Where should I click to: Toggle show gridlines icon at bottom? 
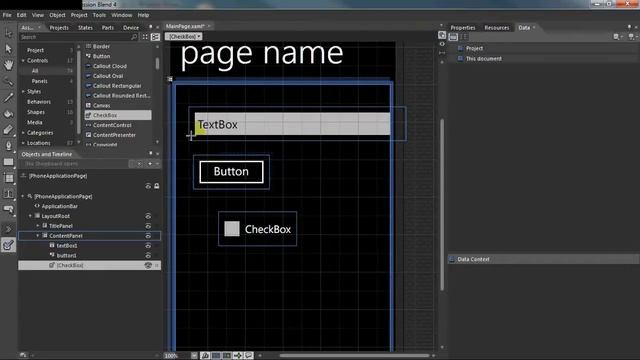(216, 356)
